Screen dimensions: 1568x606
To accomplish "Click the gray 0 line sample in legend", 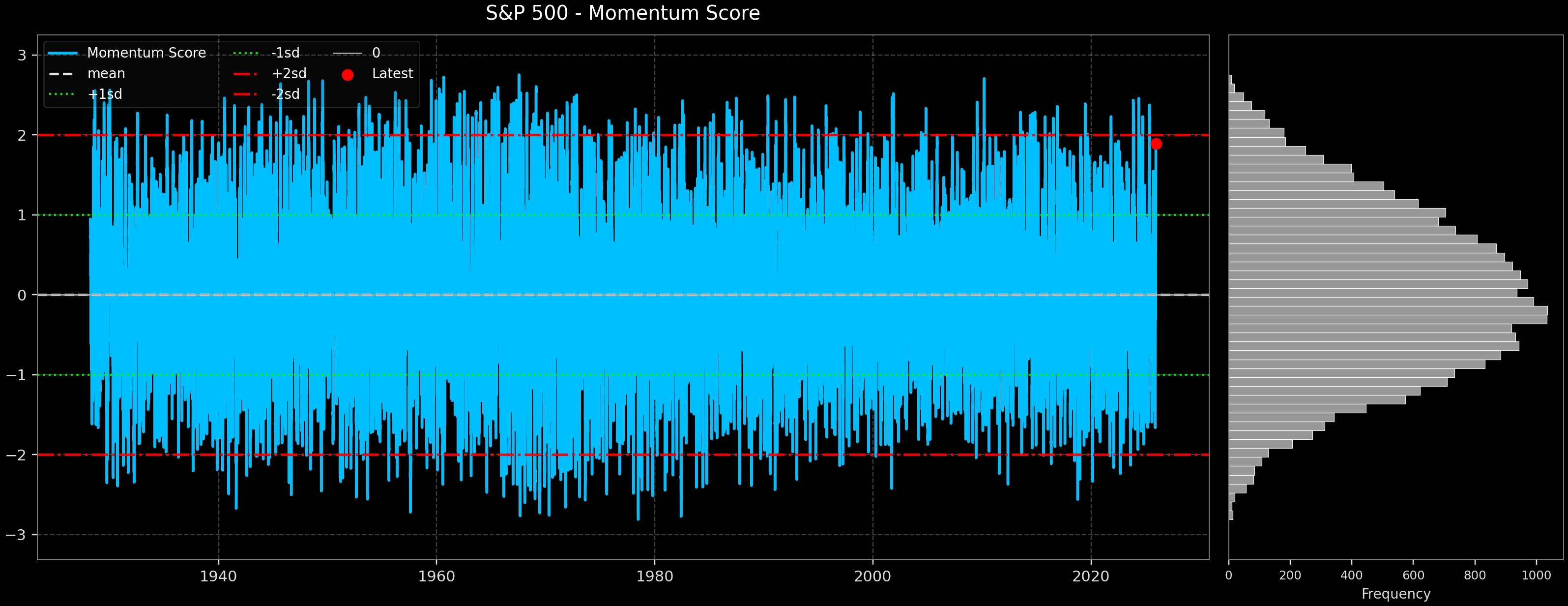I will pyautogui.click(x=347, y=53).
